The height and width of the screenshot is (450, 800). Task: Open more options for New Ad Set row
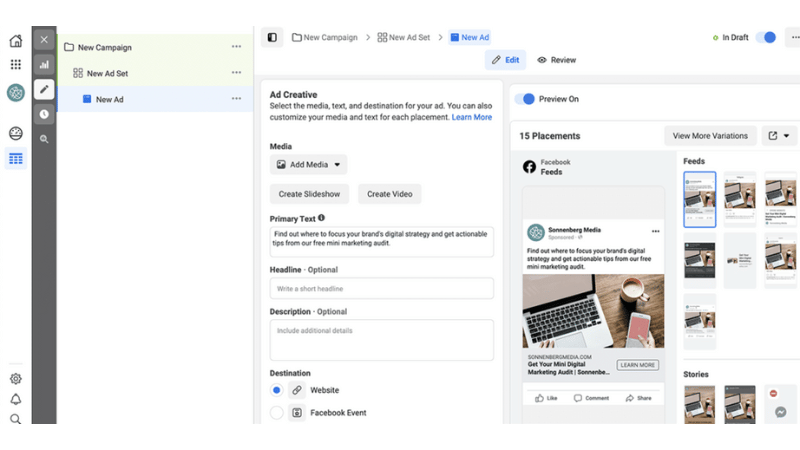236,72
